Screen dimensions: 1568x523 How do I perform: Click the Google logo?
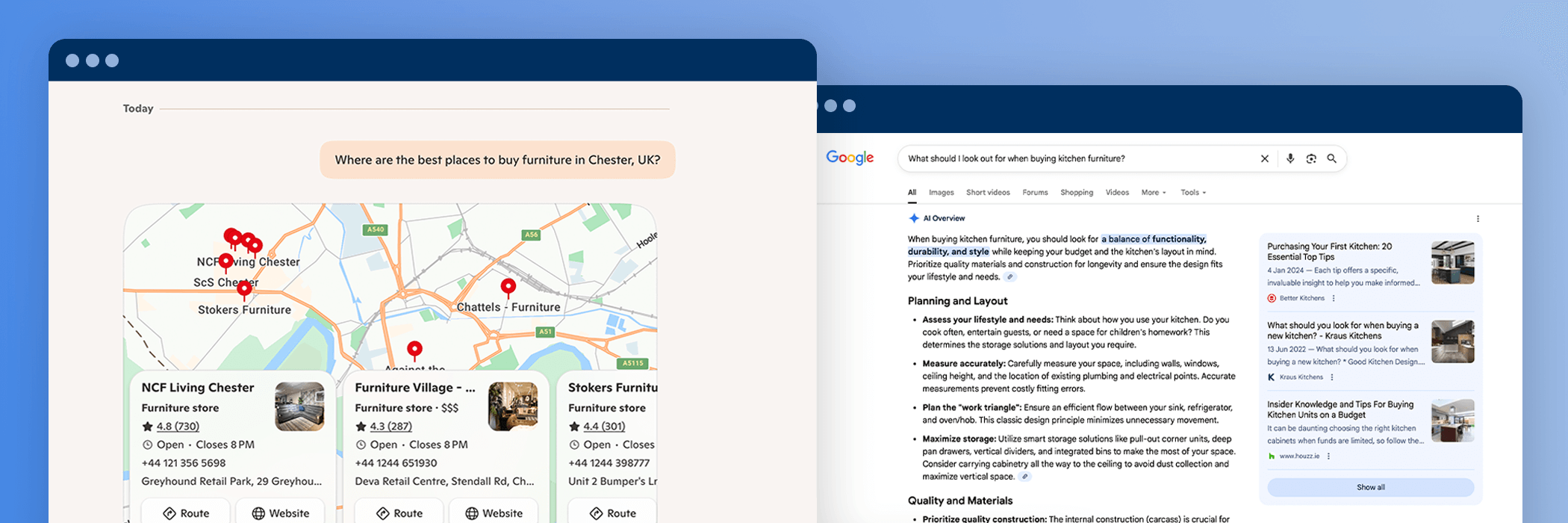click(x=850, y=158)
